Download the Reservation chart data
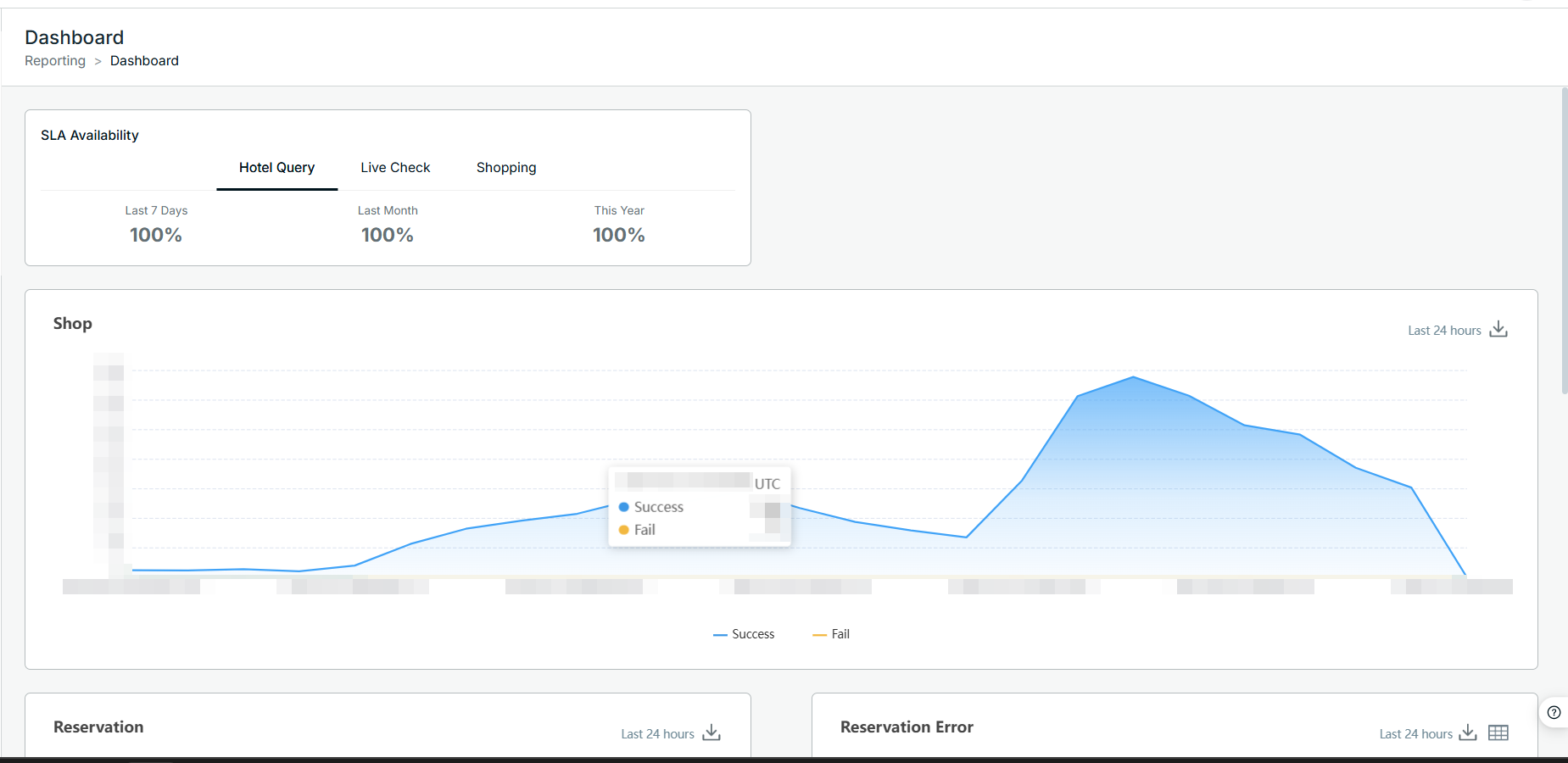Screen dimensions: 1568x763 tap(711, 732)
